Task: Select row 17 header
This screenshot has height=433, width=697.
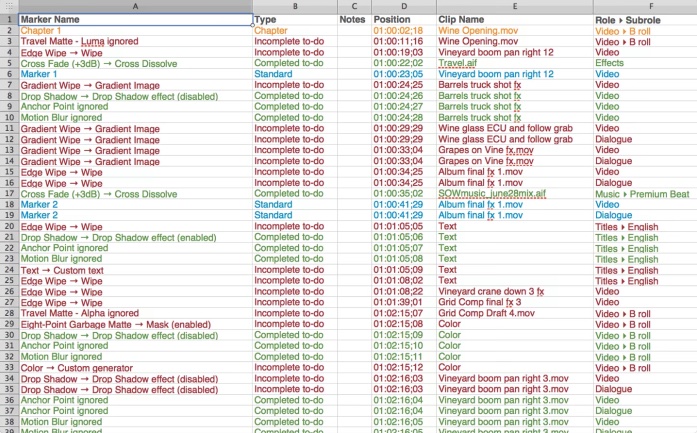Action: [9, 194]
